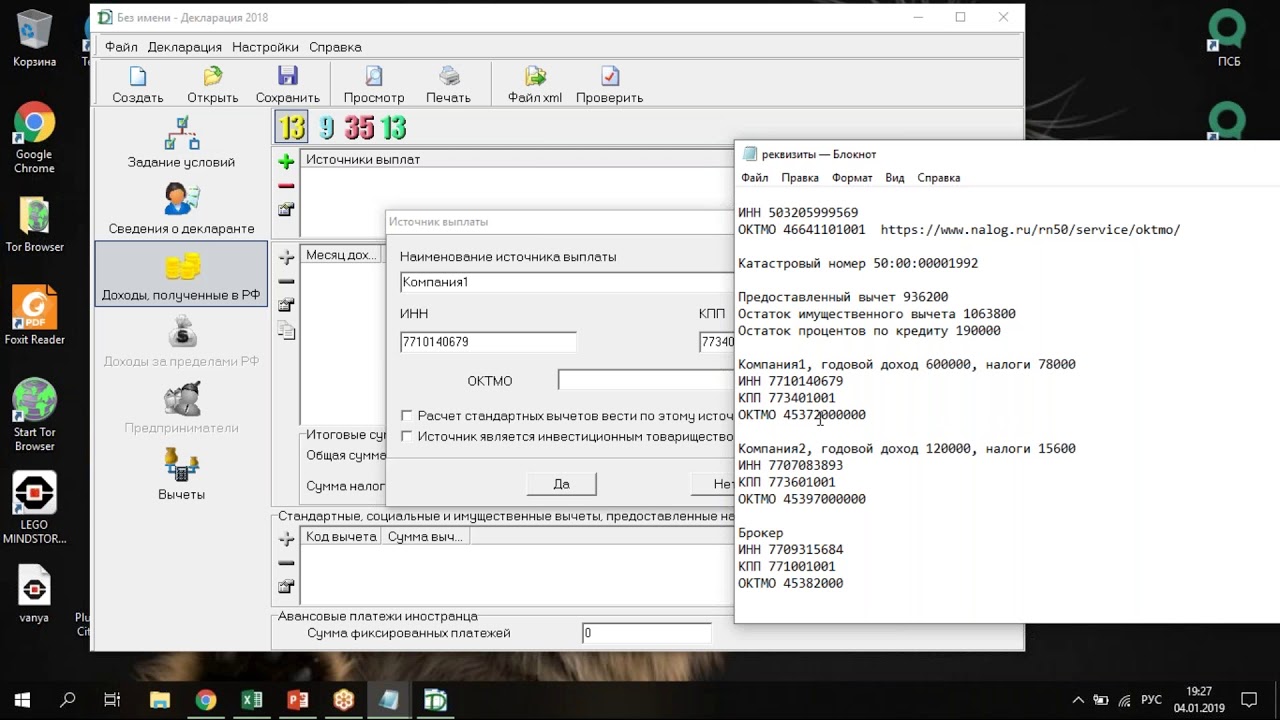Open PowerPoint from the taskbar
1280x720 pixels.
pyautogui.click(x=297, y=700)
